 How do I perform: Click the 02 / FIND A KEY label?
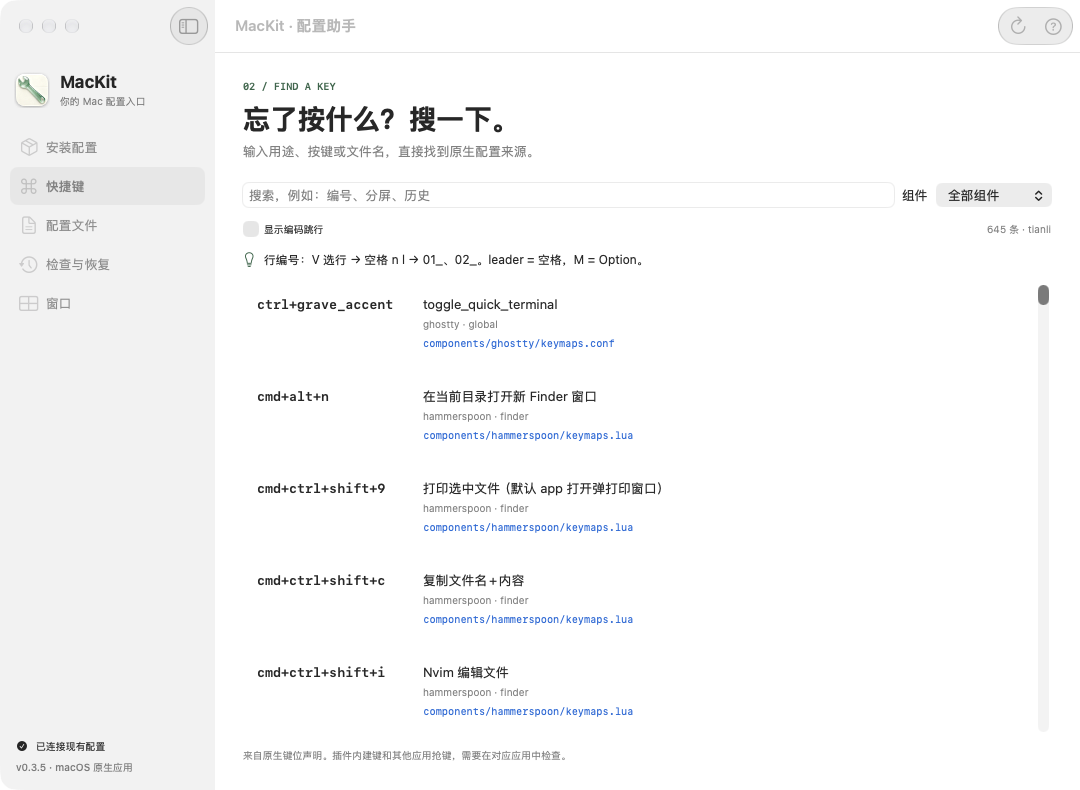pos(289,87)
